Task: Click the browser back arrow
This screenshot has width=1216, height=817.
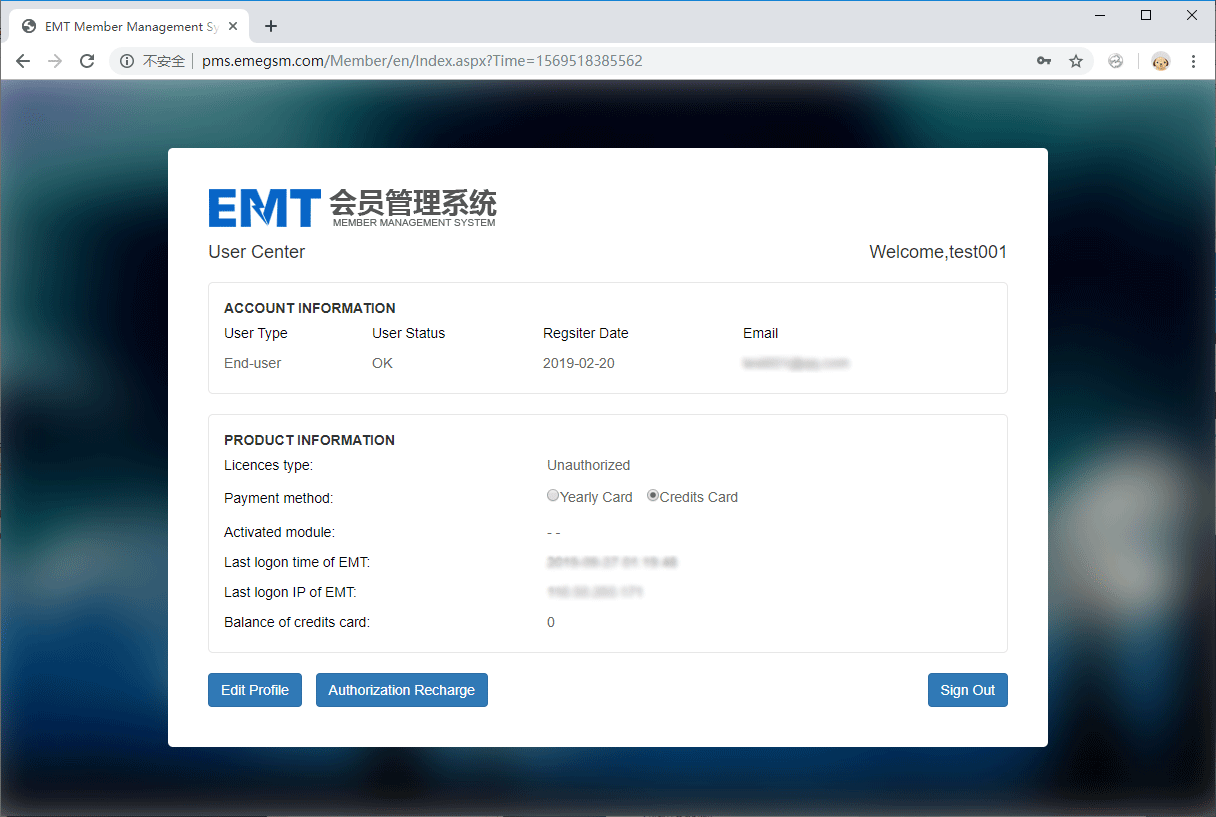Action: coord(23,61)
